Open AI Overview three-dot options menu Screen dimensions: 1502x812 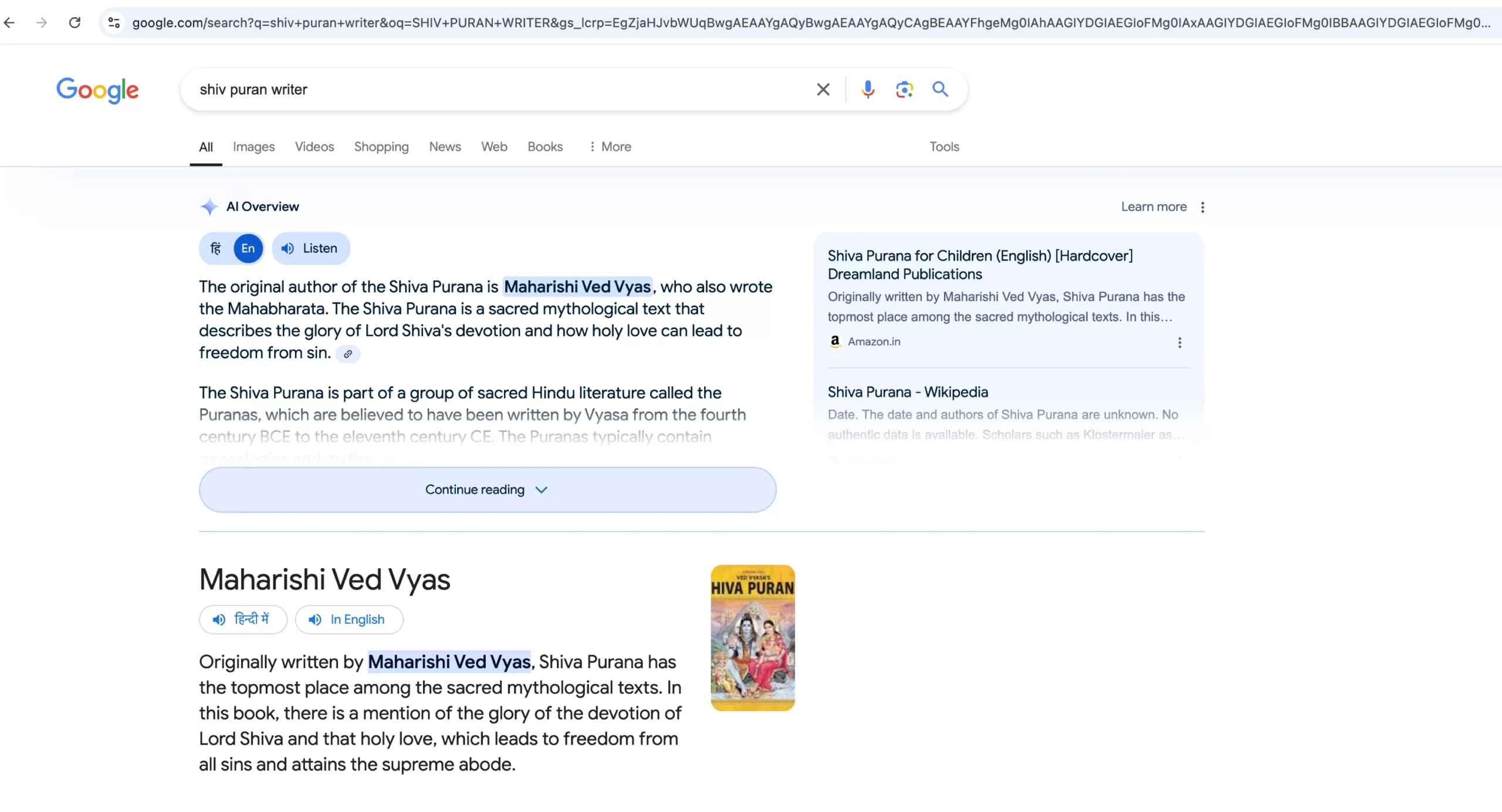pyautogui.click(x=1202, y=207)
